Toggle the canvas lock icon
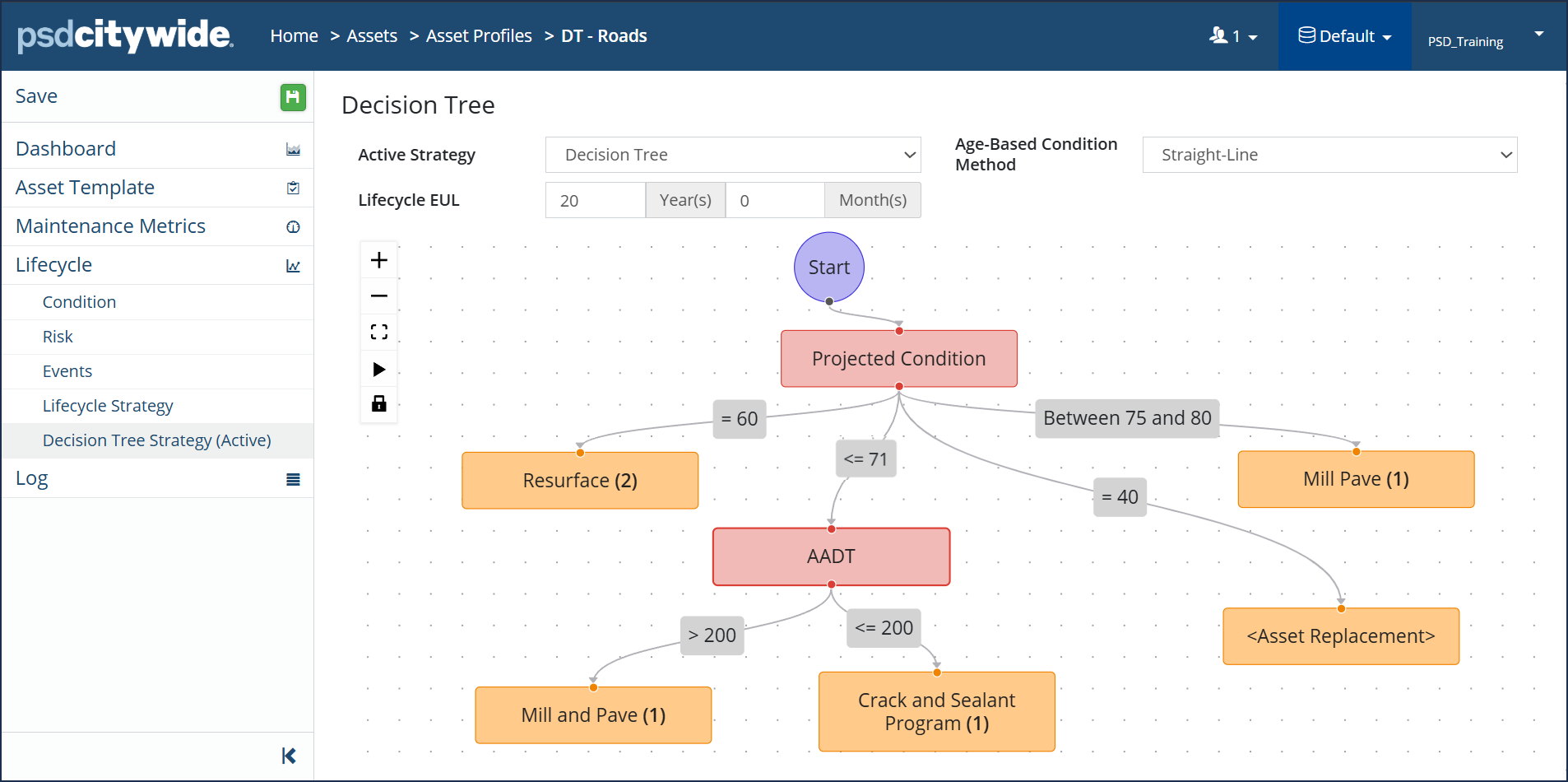 [x=379, y=403]
